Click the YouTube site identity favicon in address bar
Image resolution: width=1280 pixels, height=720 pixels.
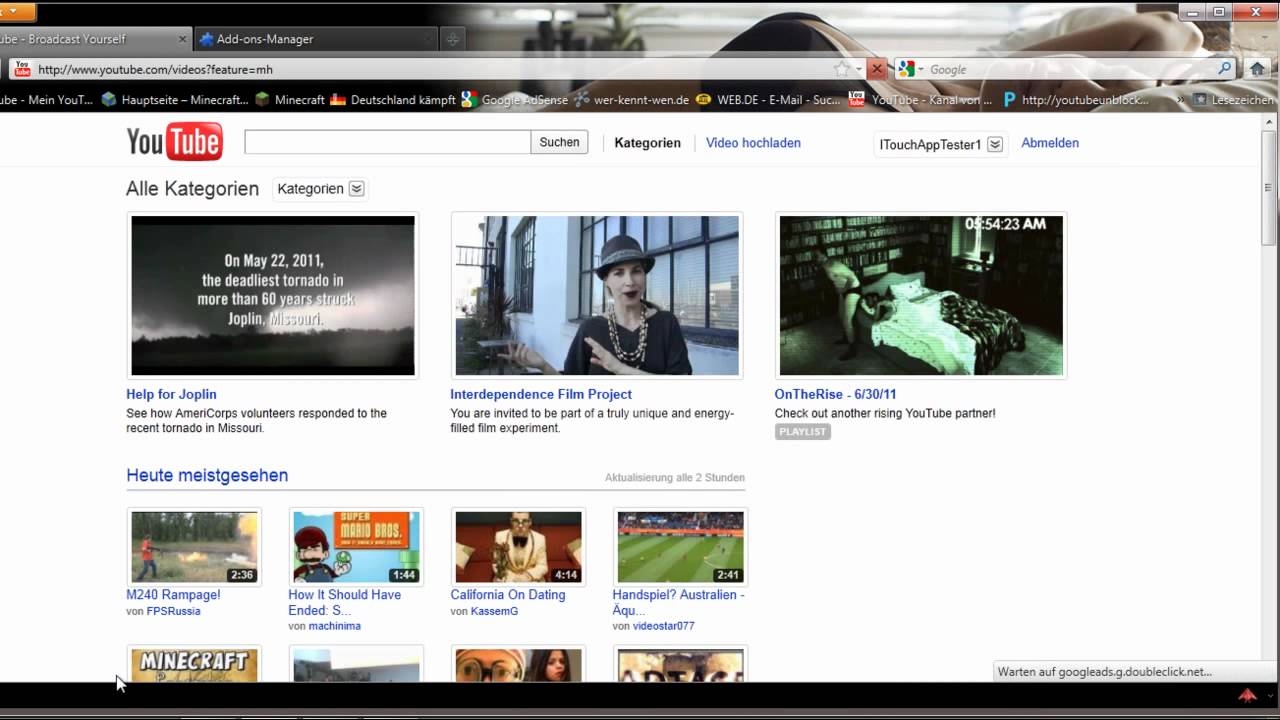(x=22, y=69)
